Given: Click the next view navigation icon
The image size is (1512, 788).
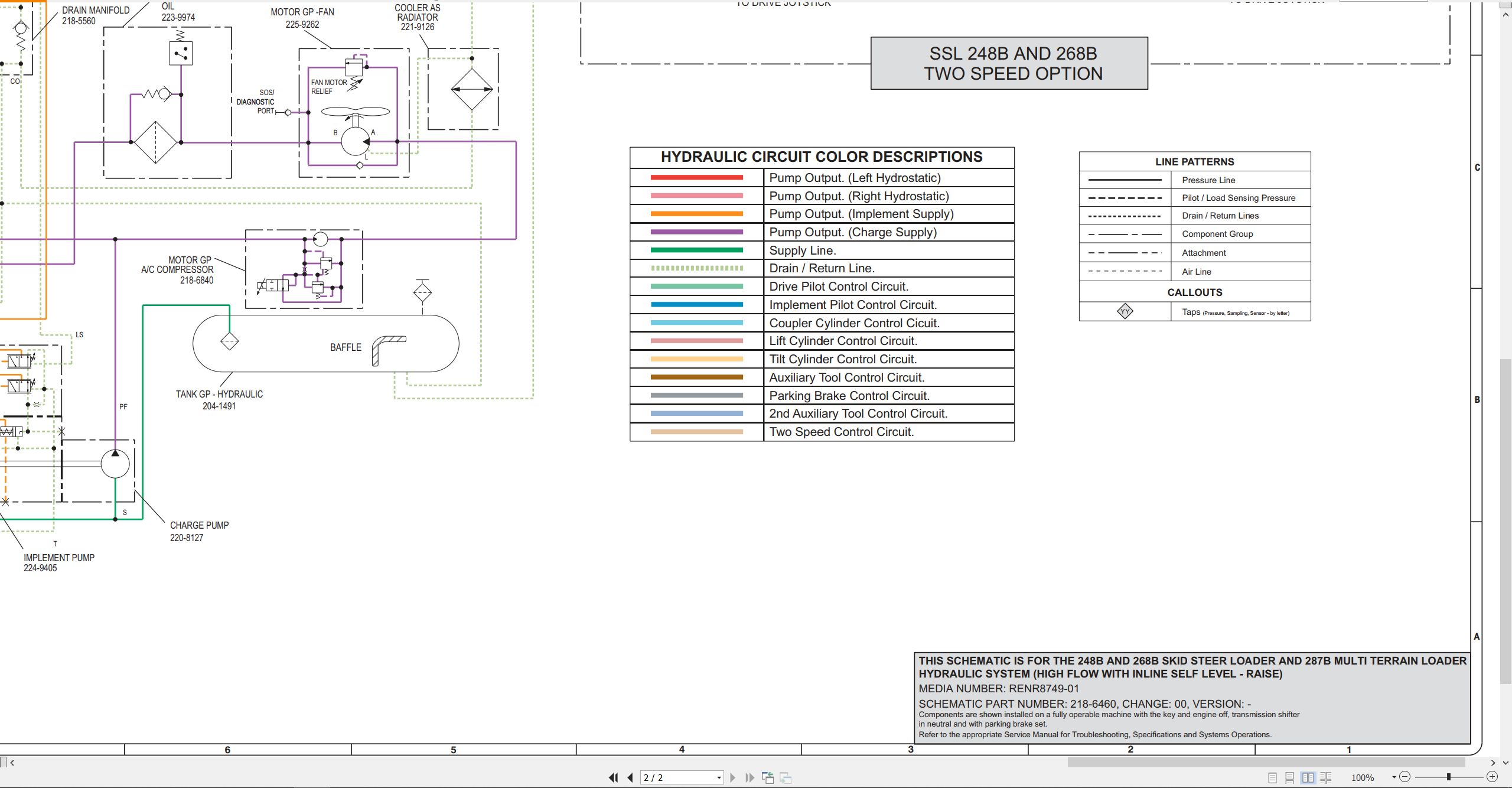Looking at the screenshot, I should coord(786,777).
